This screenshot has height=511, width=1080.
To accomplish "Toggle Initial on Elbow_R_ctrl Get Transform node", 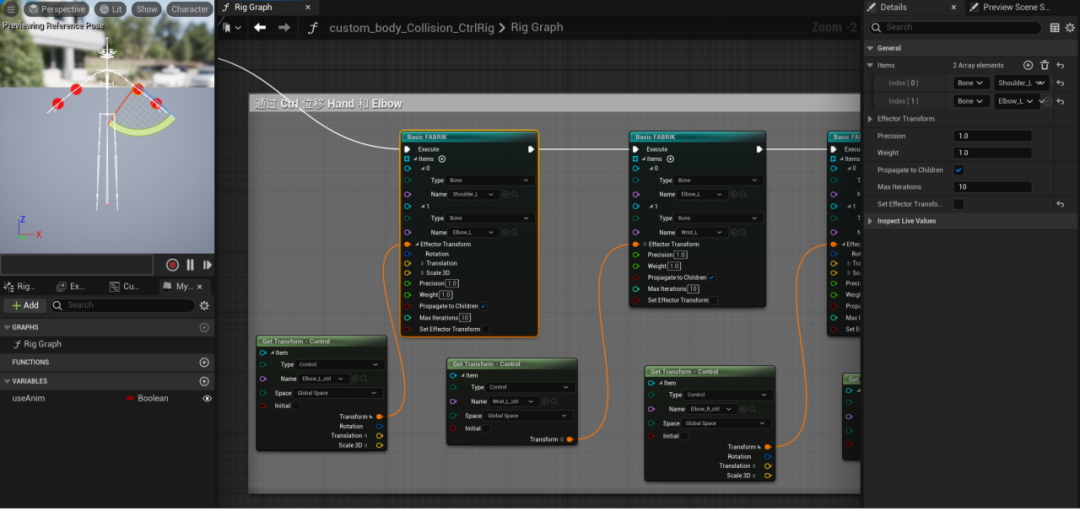I will (684, 436).
